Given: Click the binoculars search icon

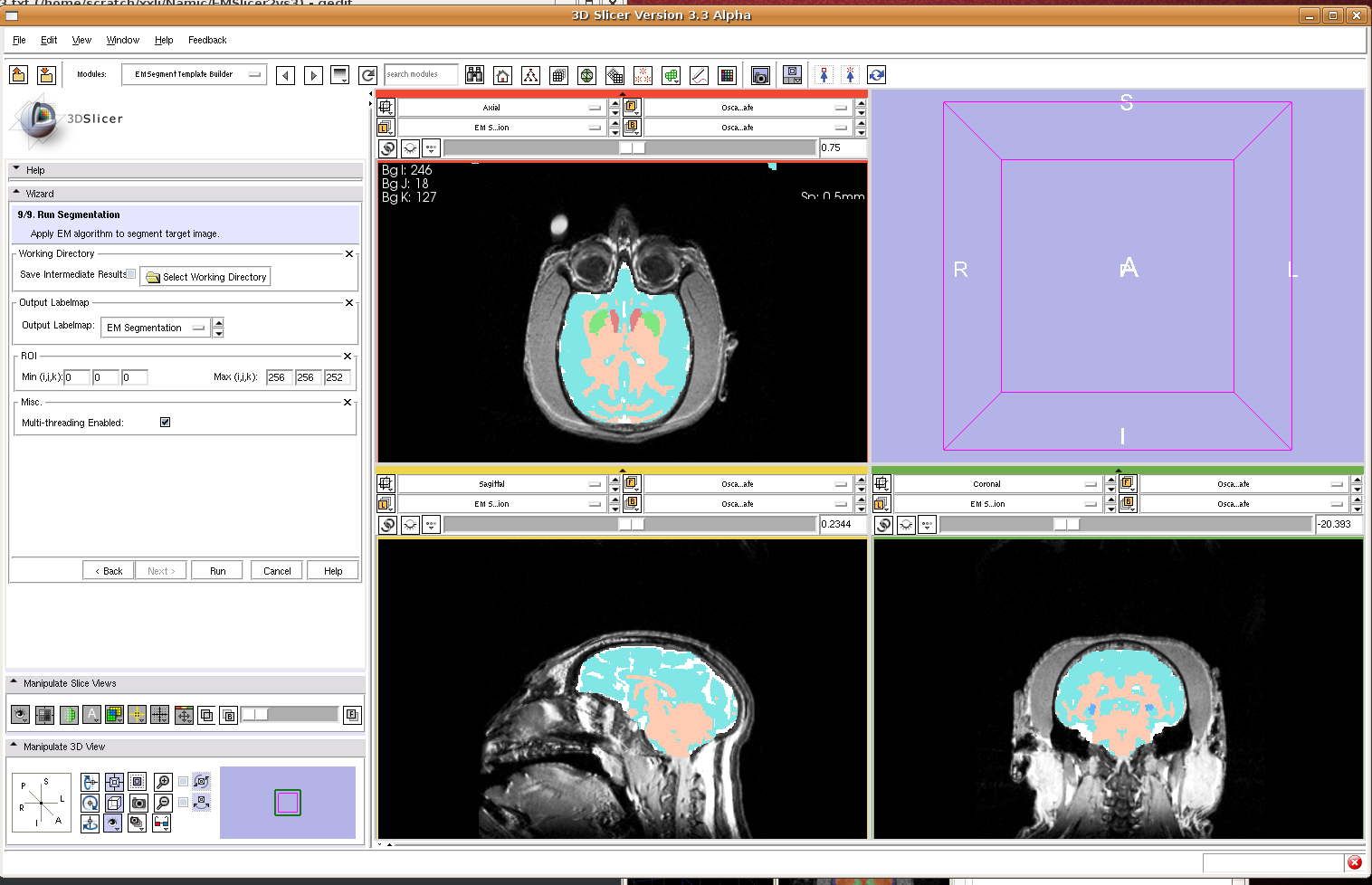Looking at the screenshot, I should click(475, 75).
